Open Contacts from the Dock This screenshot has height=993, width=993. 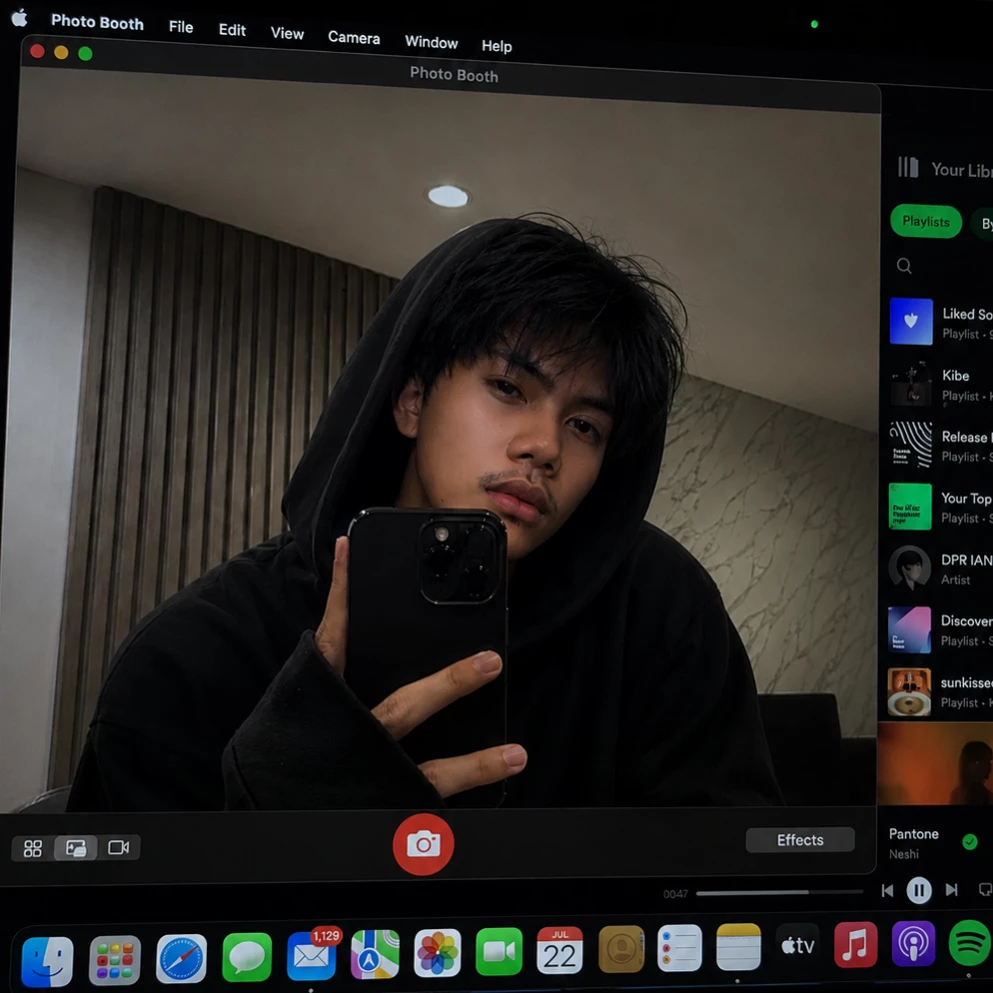coord(621,949)
